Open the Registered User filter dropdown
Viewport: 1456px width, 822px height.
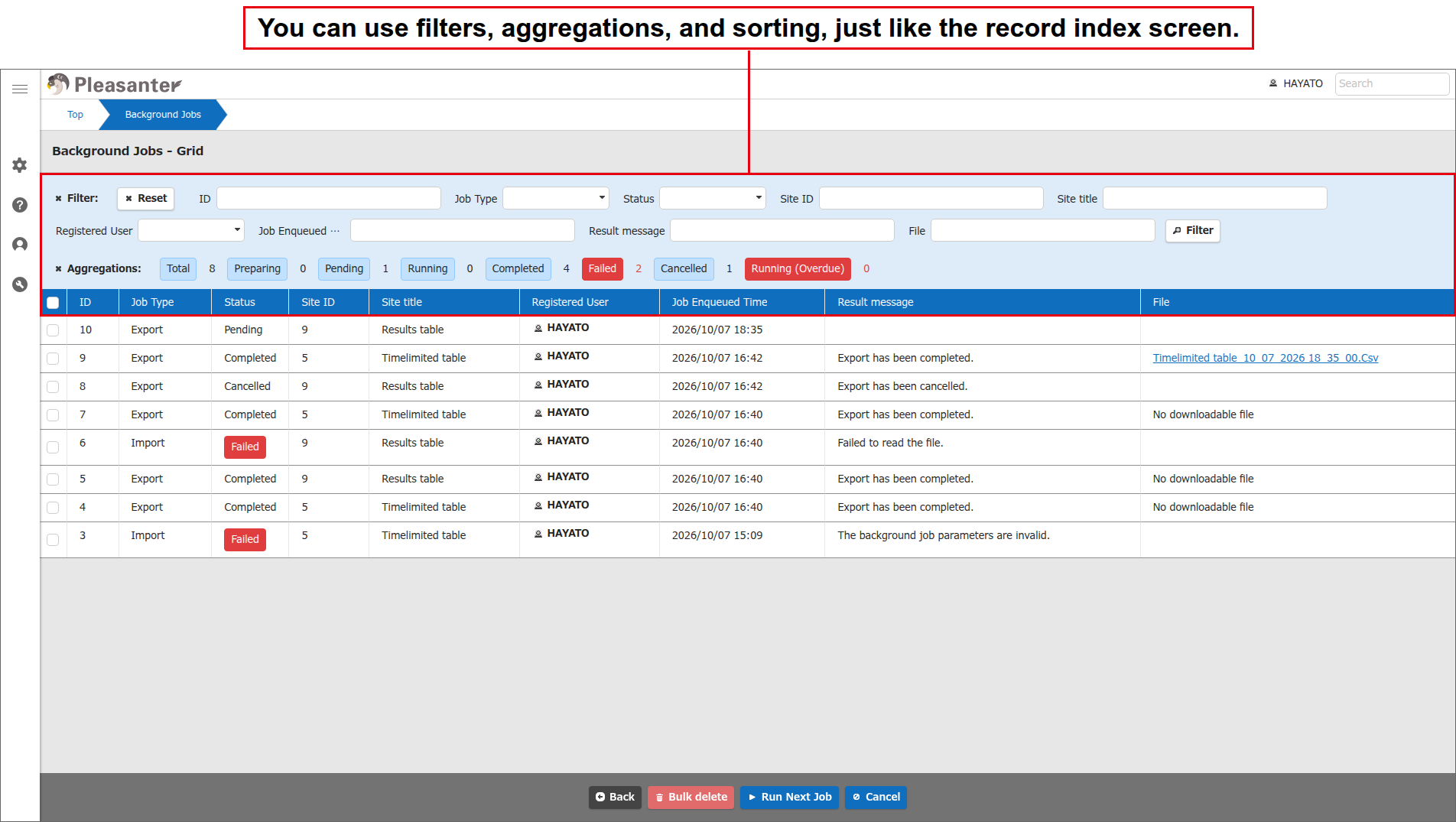(191, 230)
